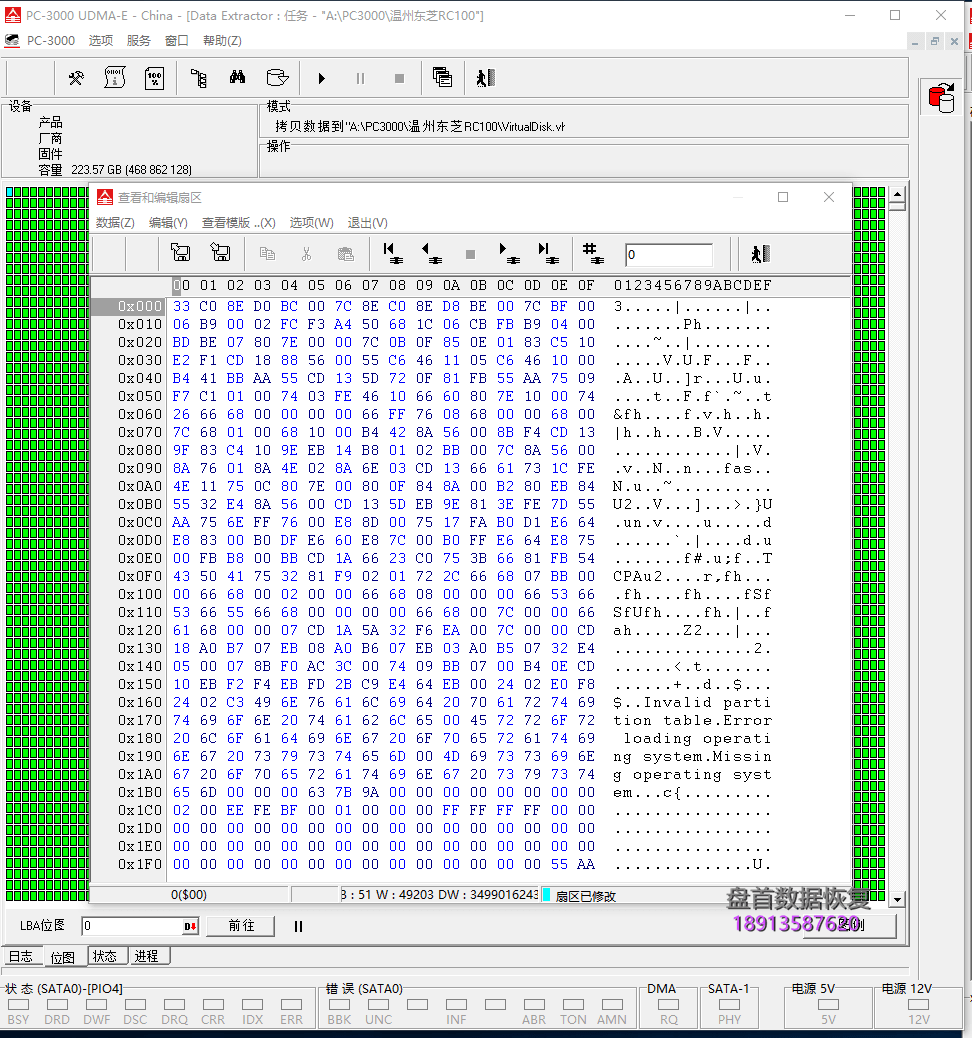Open the 查看模版..(X) menu
972x1038 pixels.
238,223
